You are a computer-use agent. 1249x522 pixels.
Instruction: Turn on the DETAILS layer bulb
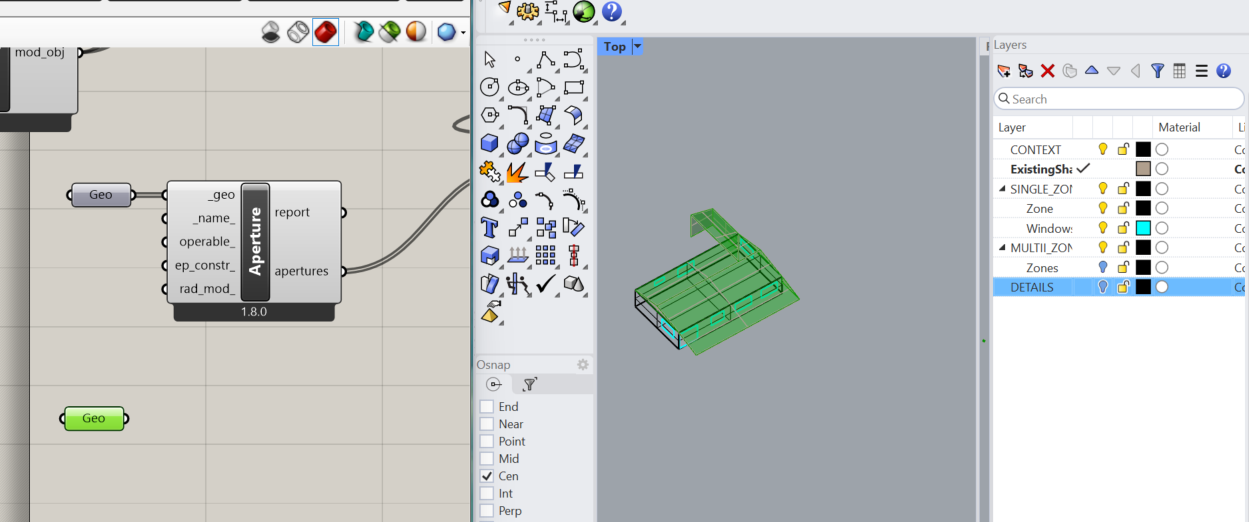click(x=1103, y=287)
